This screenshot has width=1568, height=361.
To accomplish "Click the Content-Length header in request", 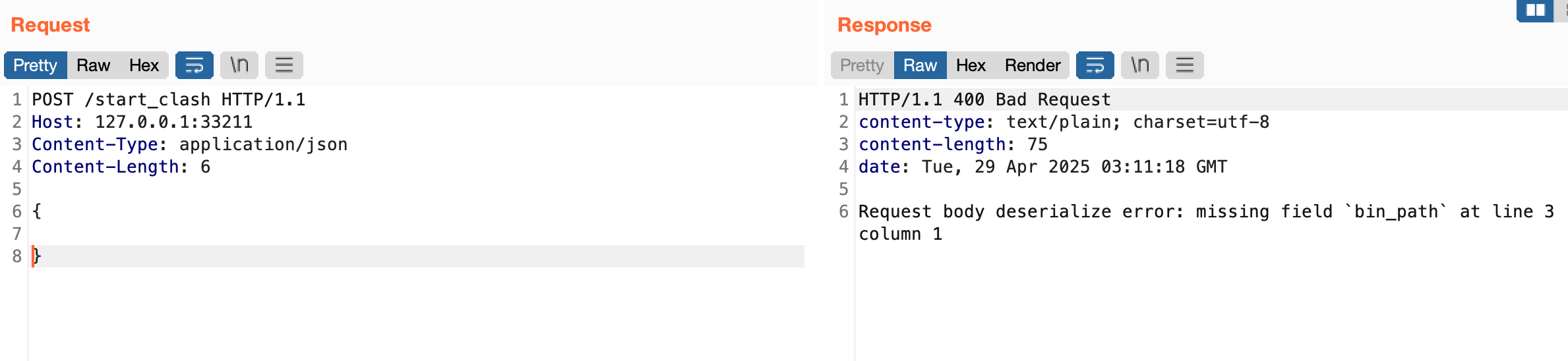I will pyautogui.click(x=121, y=167).
